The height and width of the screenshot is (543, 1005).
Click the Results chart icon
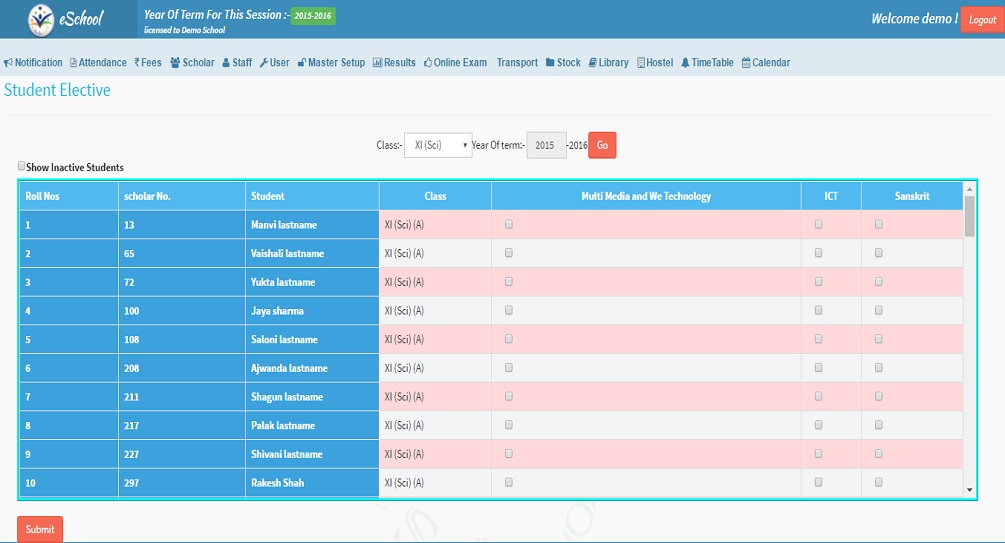tap(377, 63)
